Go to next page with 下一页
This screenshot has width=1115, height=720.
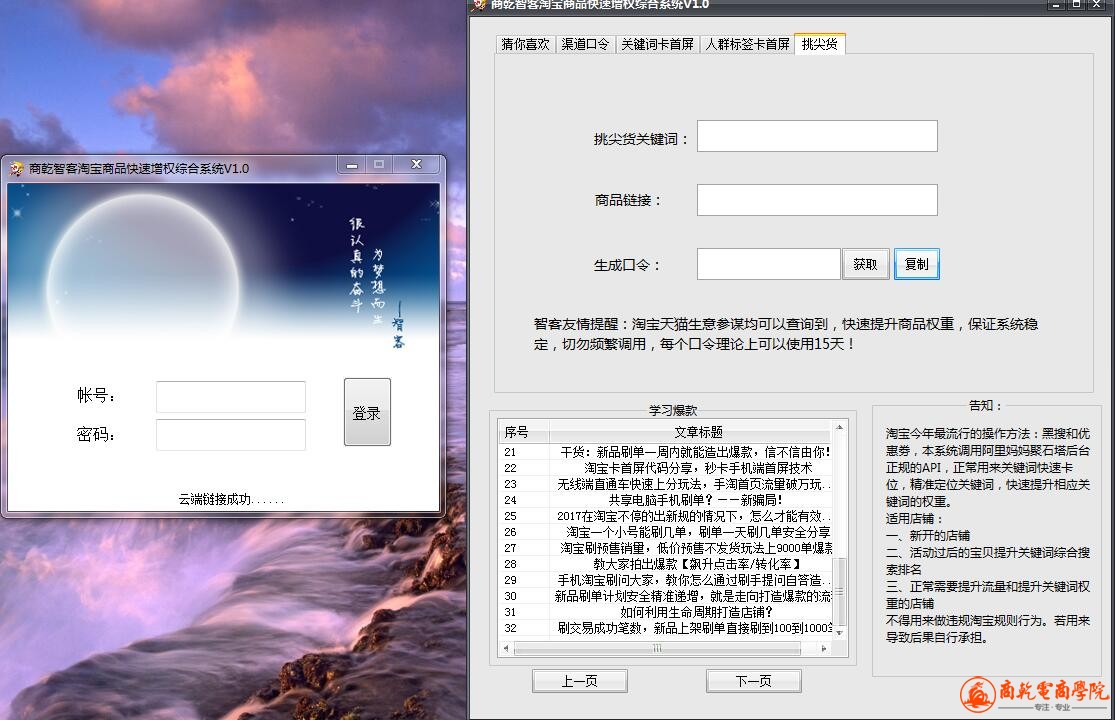754,681
